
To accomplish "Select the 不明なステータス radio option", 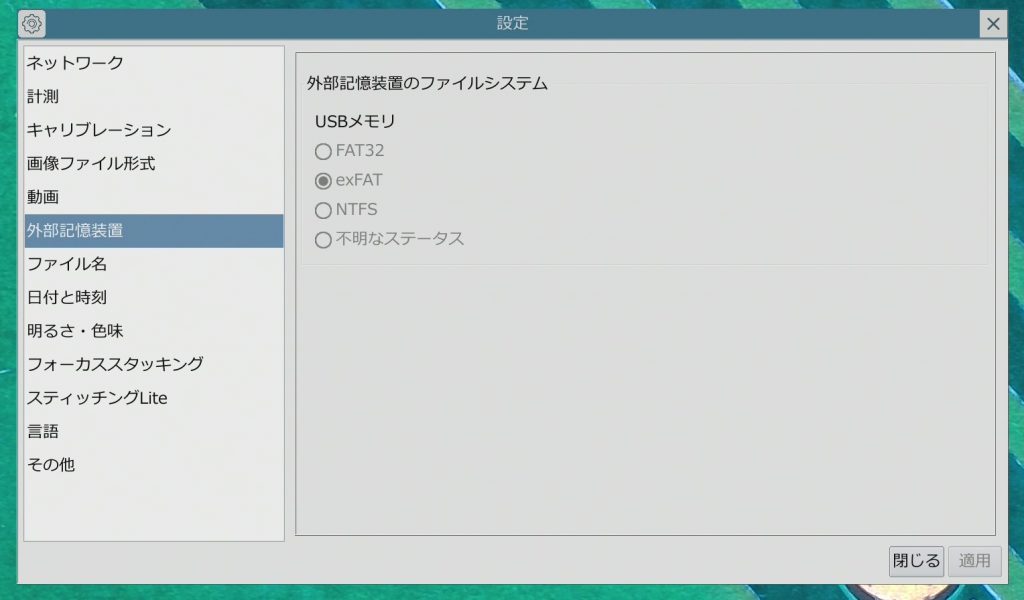I will click(x=323, y=240).
